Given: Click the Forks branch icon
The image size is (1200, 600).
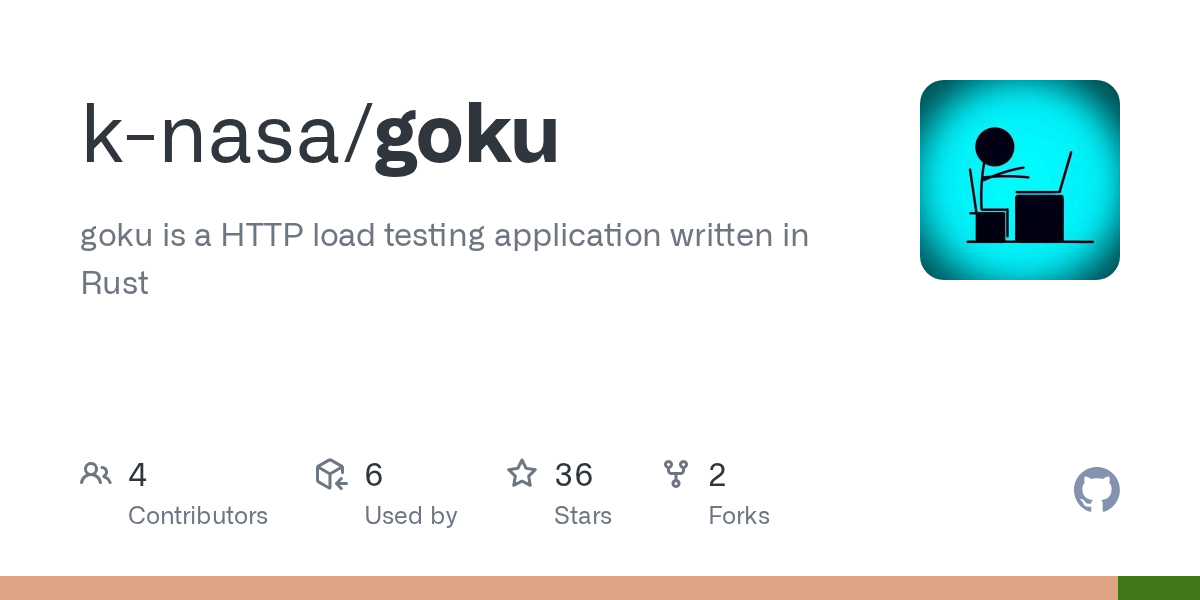Looking at the screenshot, I should [x=676, y=474].
